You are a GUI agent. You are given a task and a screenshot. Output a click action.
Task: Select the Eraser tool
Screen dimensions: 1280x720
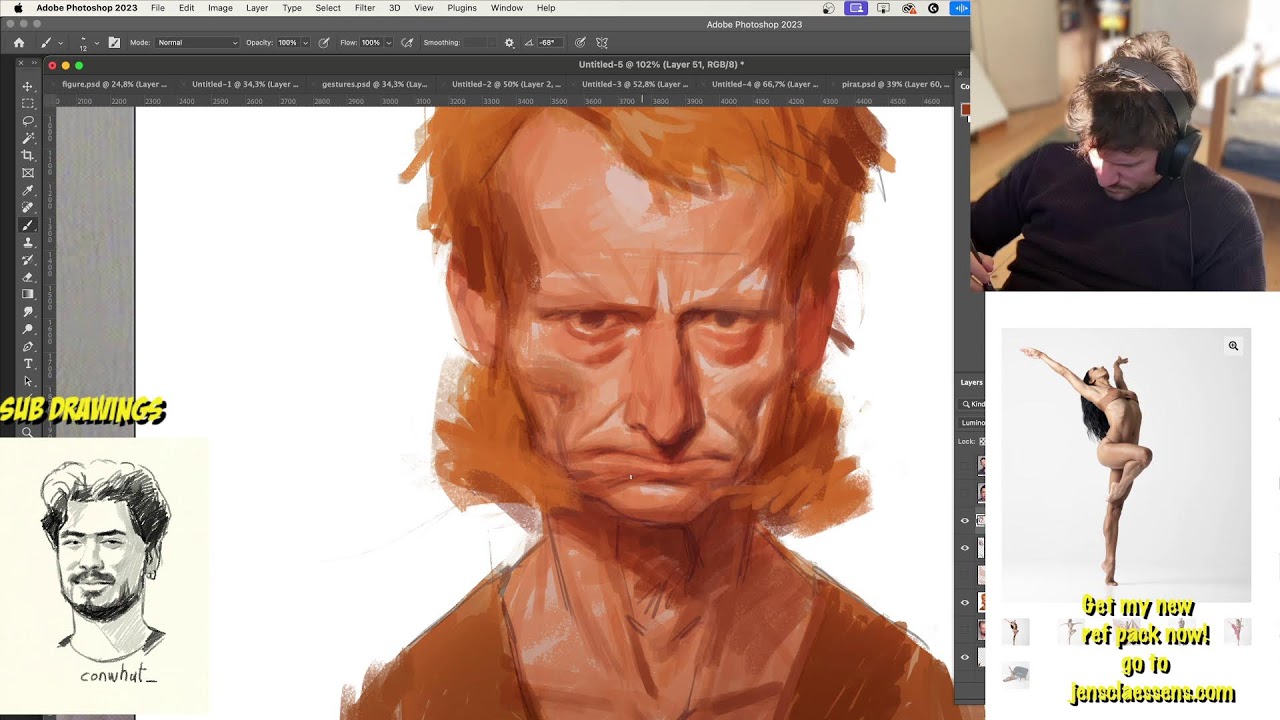[x=28, y=277]
